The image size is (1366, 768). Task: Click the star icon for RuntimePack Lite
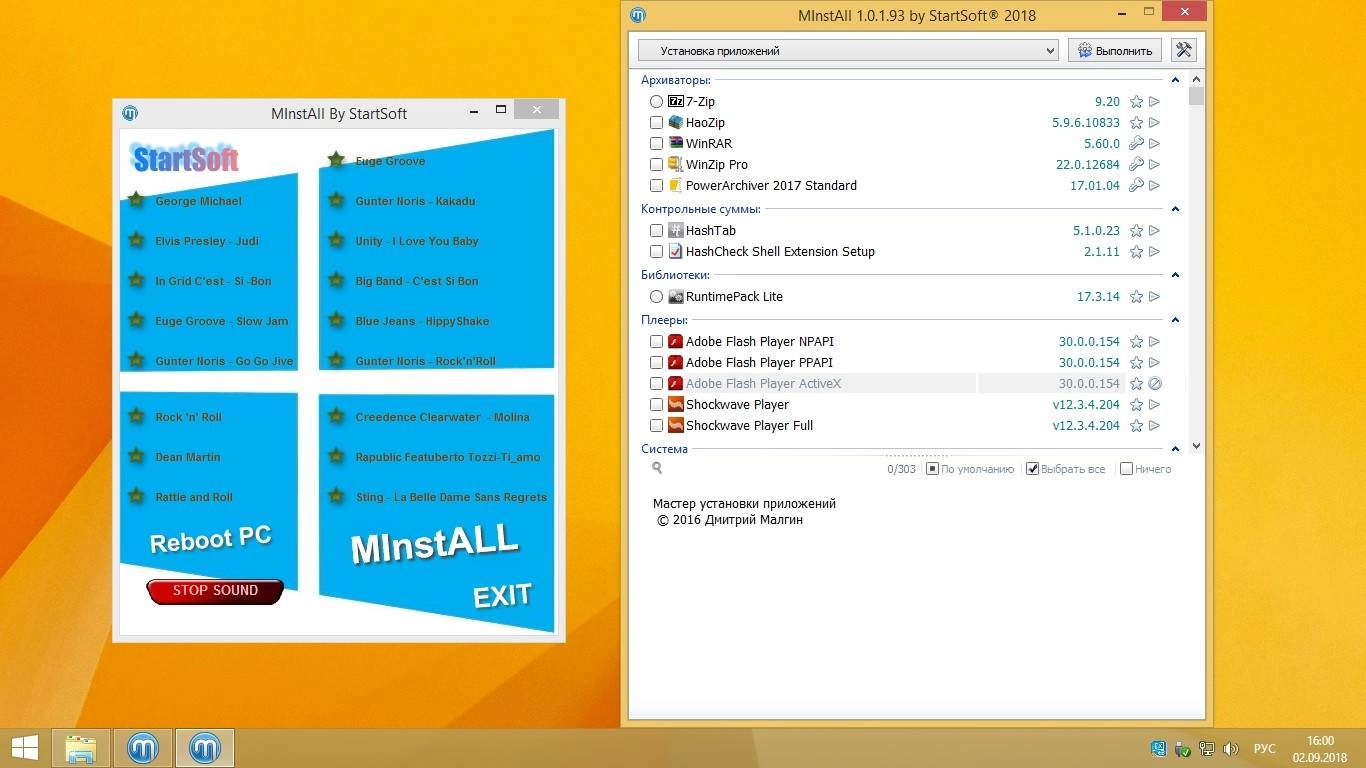point(1136,297)
